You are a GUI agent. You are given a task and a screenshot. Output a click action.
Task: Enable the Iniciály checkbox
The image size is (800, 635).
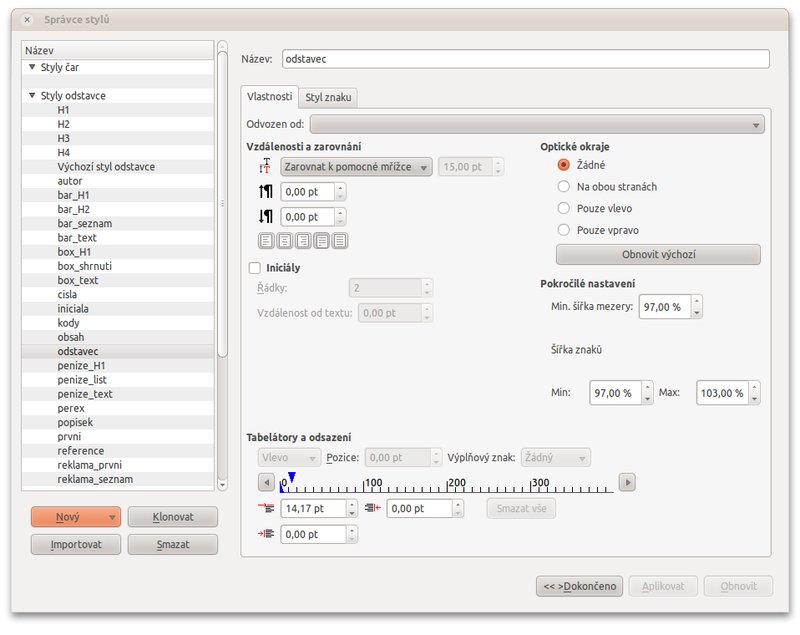[x=254, y=268]
